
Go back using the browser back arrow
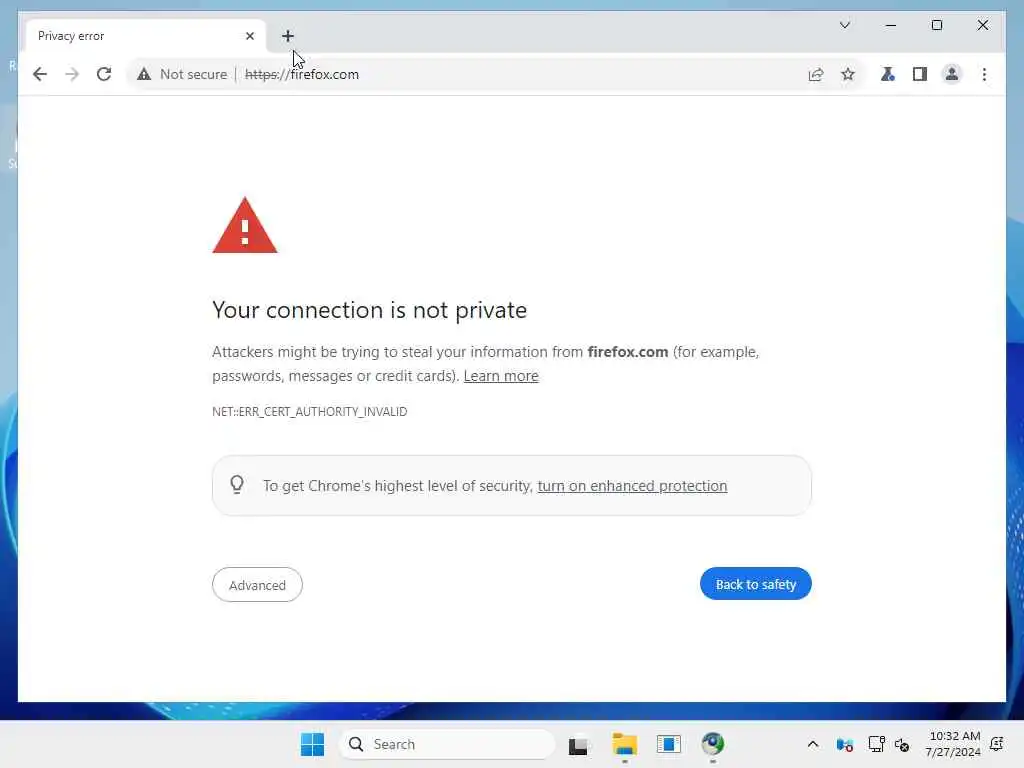pyautogui.click(x=40, y=74)
